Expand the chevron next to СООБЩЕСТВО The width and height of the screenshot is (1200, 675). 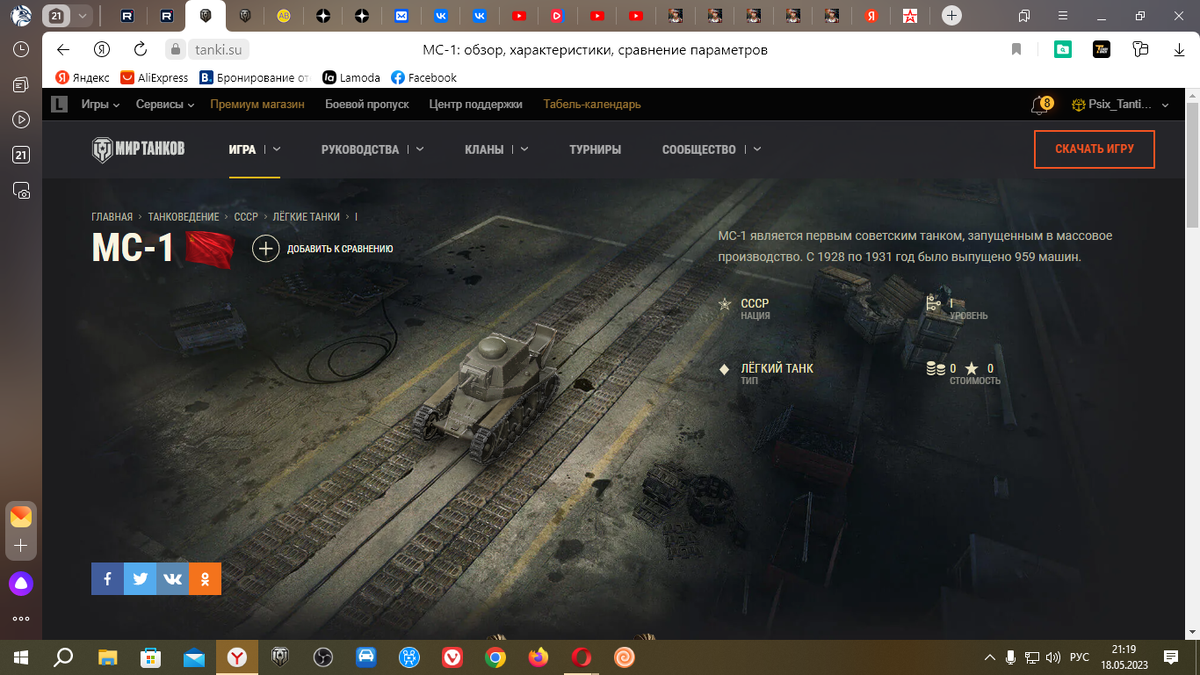click(757, 149)
